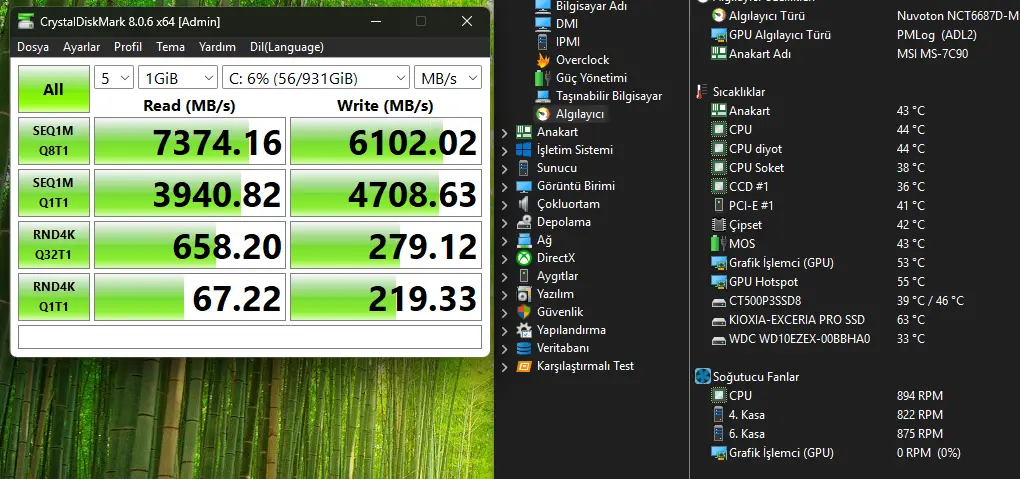Screen dimensions: 1020x479
Task: Open the drive selector showing C: 6%
Action: tap(315, 78)
